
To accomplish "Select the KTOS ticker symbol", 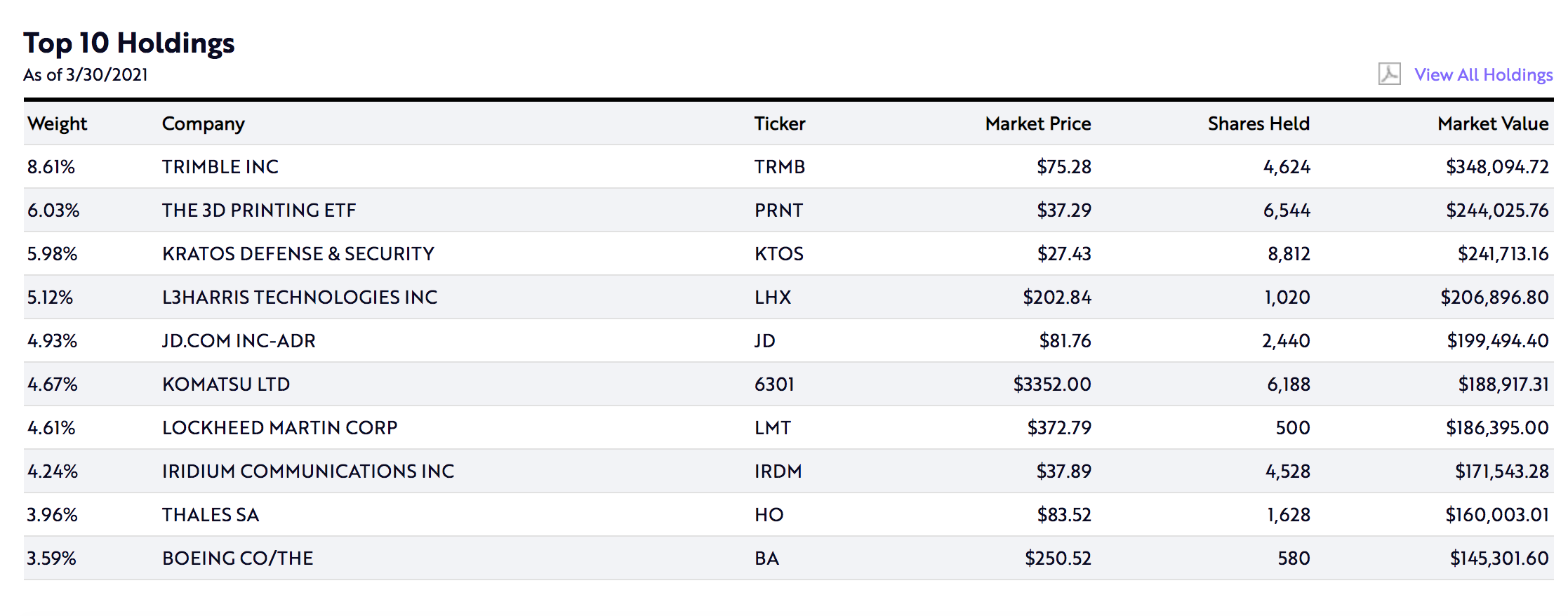I will [x=779, y=254].
